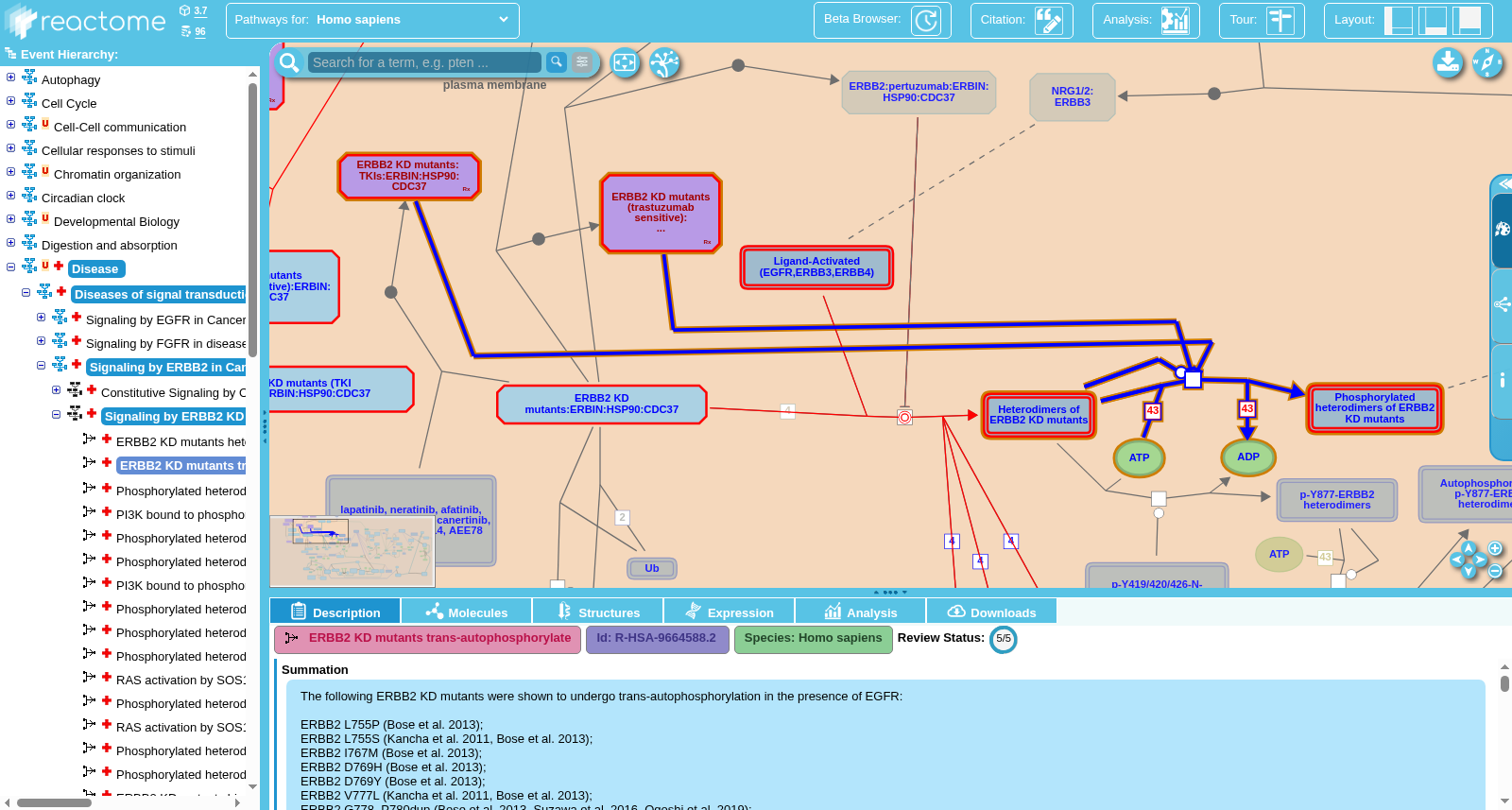Click in the search term input field
1512x810 pixels.
coord(425,62)
